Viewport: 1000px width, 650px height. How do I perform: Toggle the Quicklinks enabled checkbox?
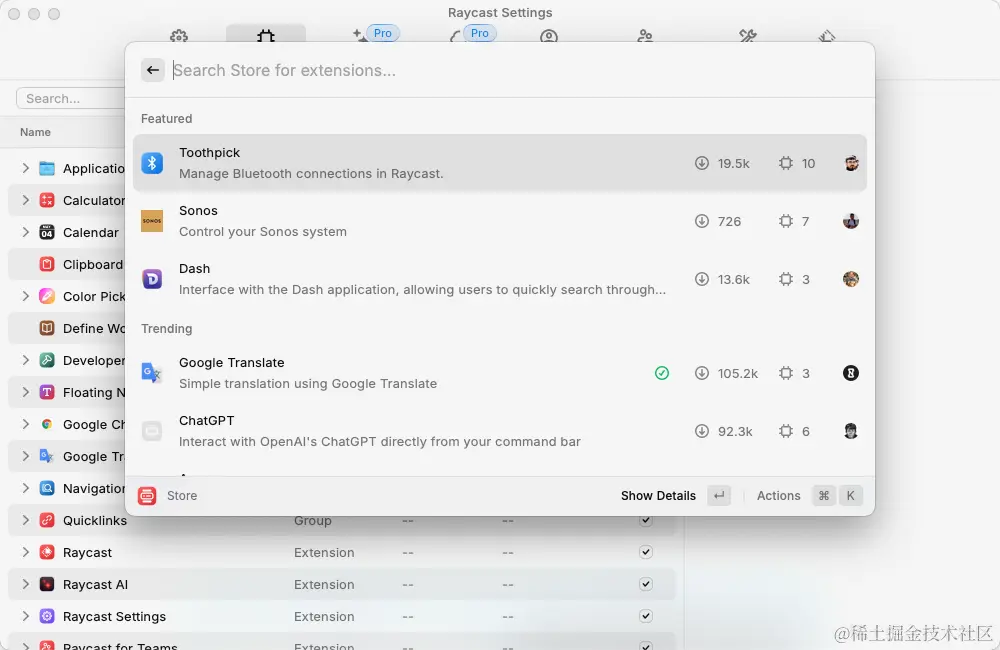click(645, 521)
